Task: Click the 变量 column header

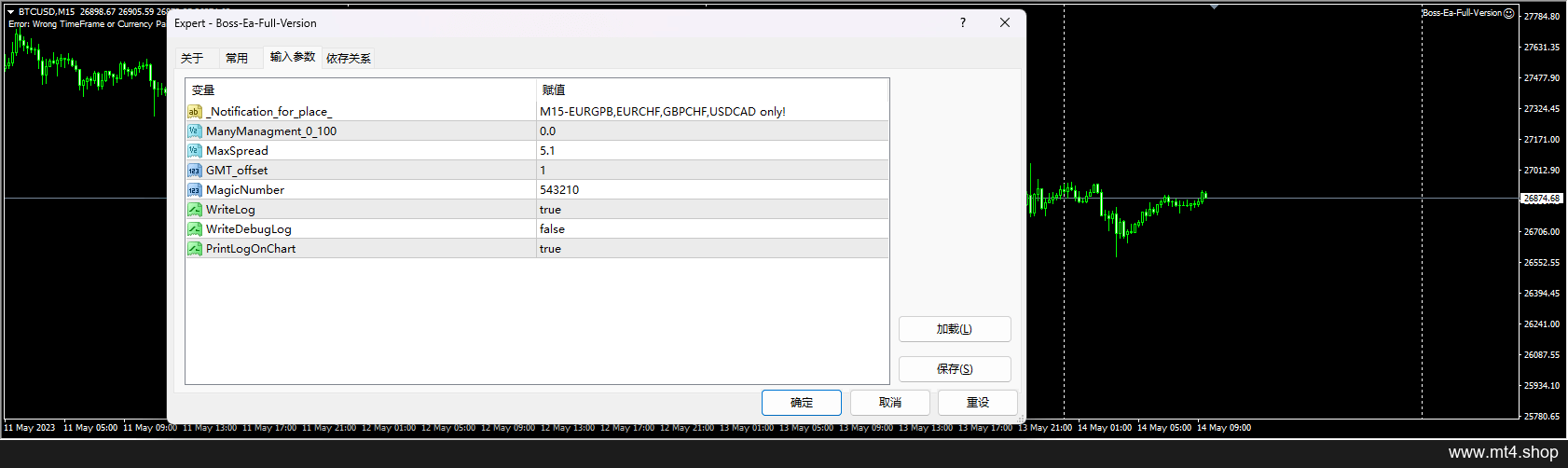Action: 361,90
